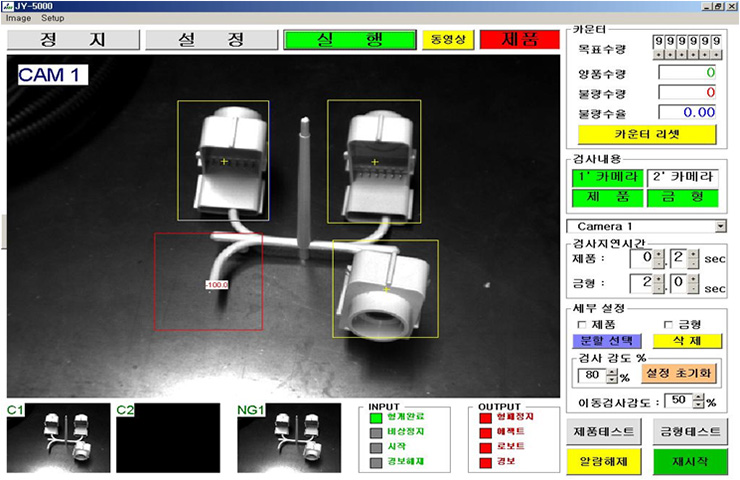Click the 정지 (Stop) button

click(70, 40)
